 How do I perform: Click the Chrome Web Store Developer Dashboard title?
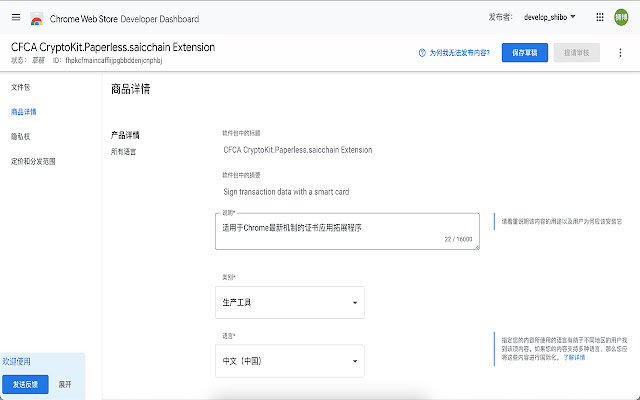[124, 19]
